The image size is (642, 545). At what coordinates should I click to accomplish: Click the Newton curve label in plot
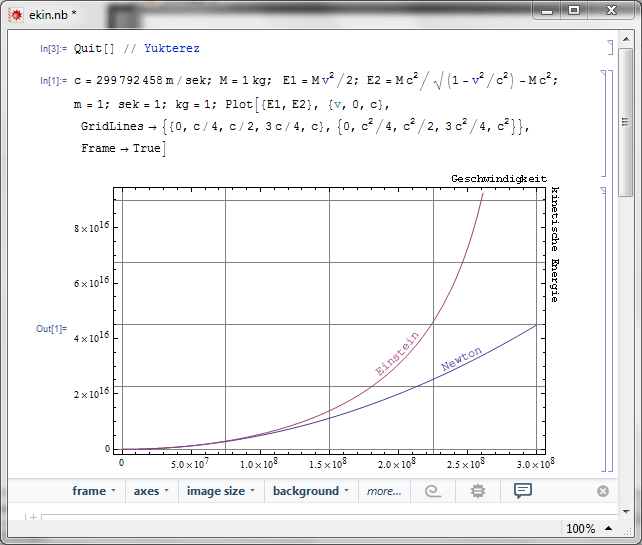point(461,359)
